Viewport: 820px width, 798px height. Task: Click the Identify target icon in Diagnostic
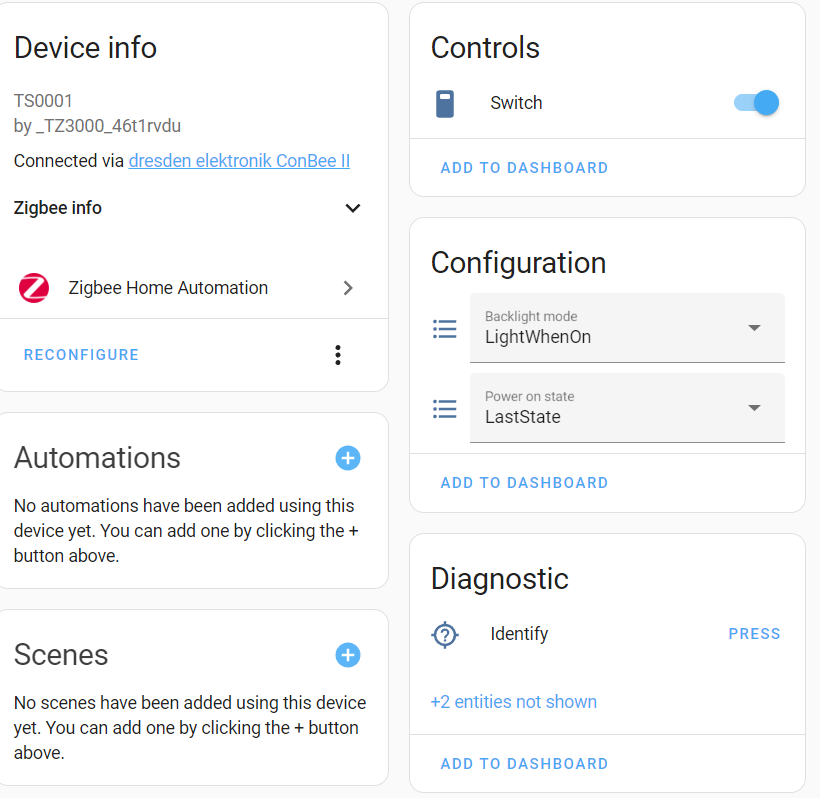(444, 634)
